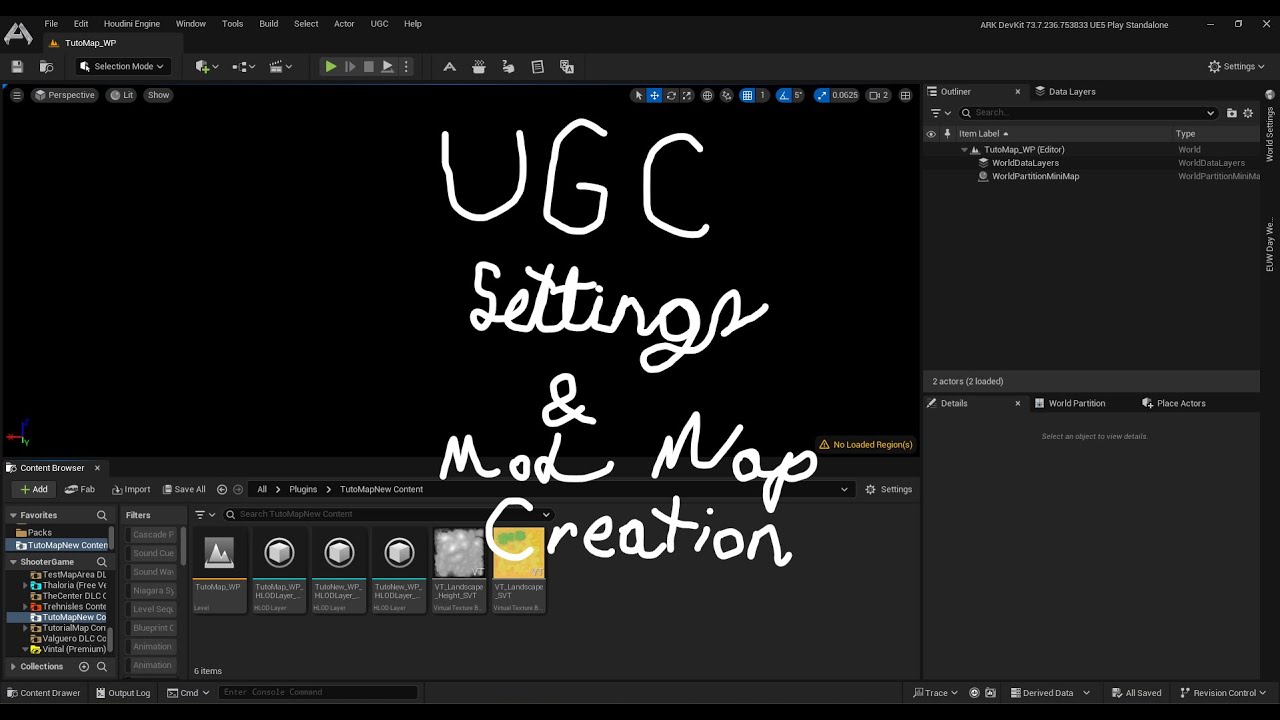1280x720 pixels.
Task: Open the viewport Show menu
Action: (159, 95)
